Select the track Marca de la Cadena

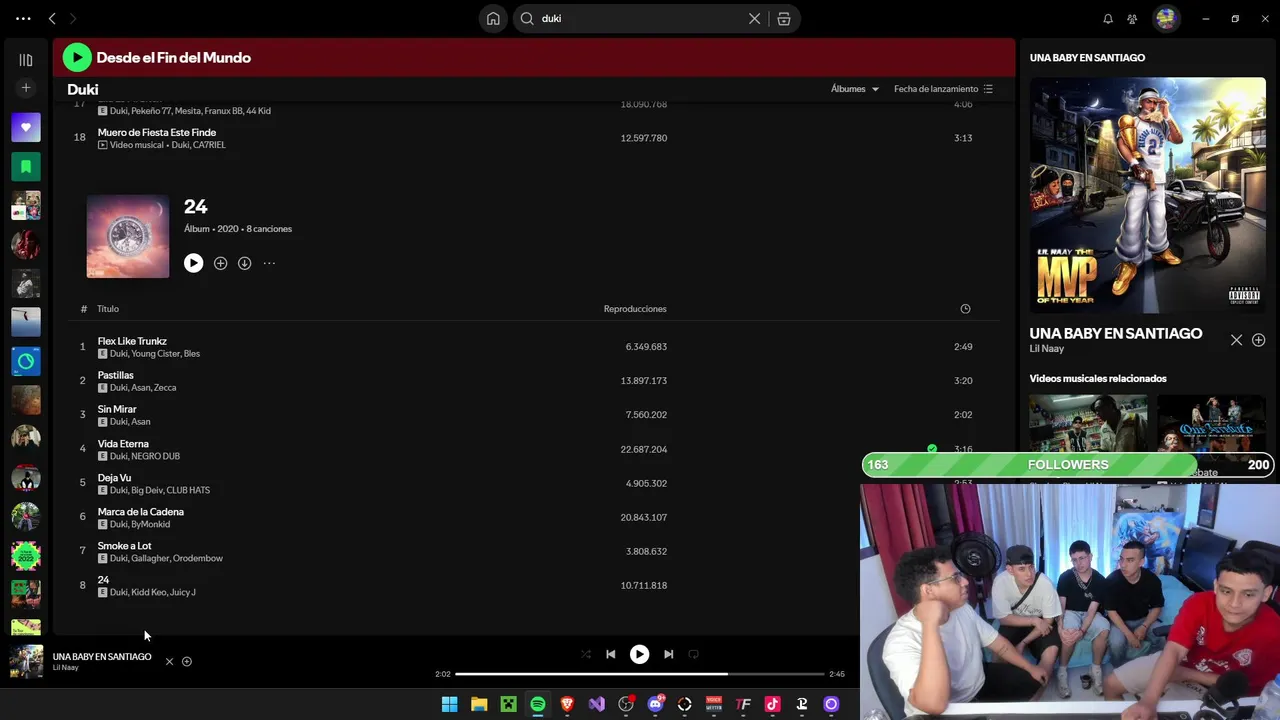(141, 512)
